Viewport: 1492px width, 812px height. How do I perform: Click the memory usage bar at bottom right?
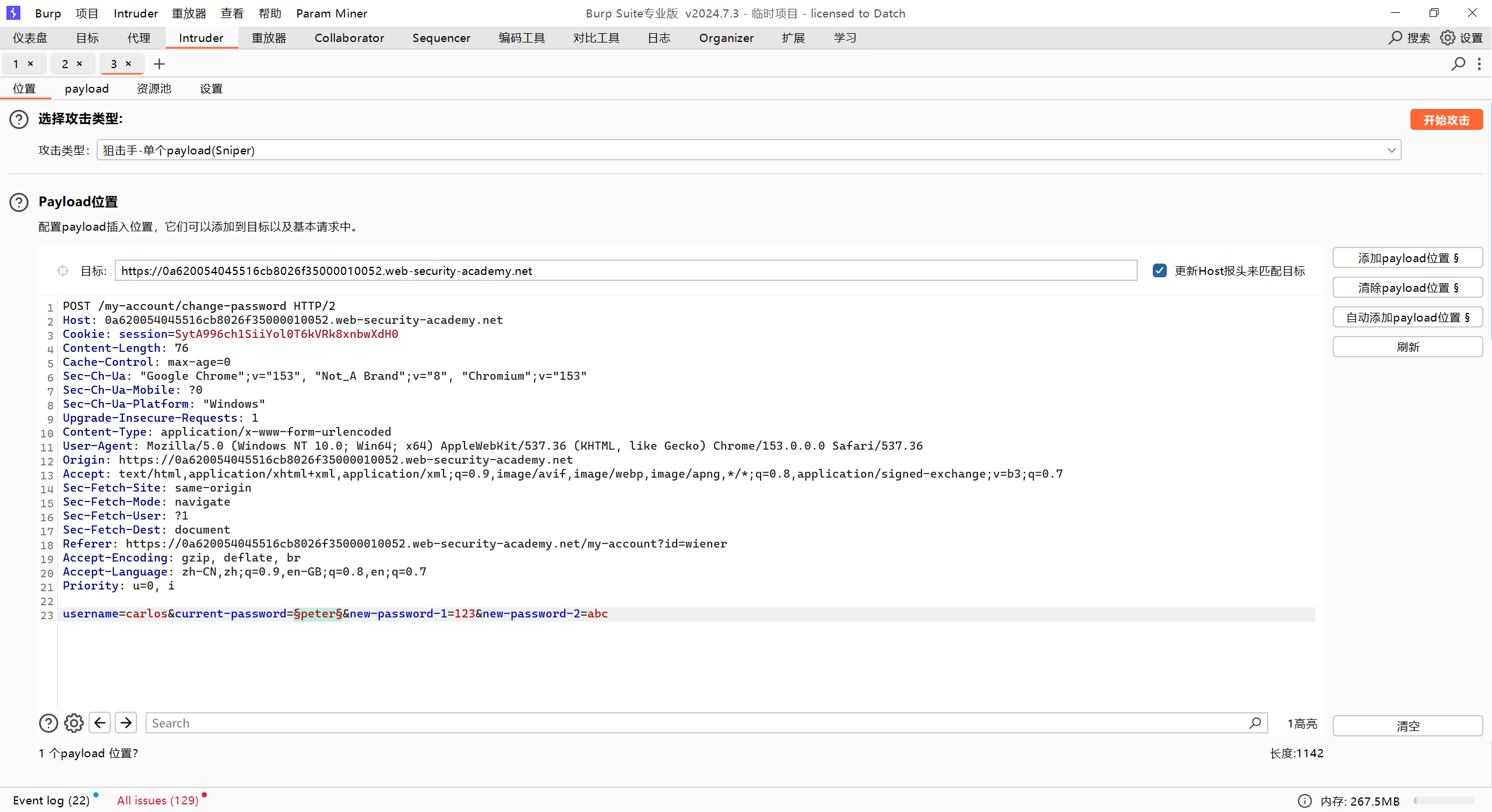tap(1444, 801)
